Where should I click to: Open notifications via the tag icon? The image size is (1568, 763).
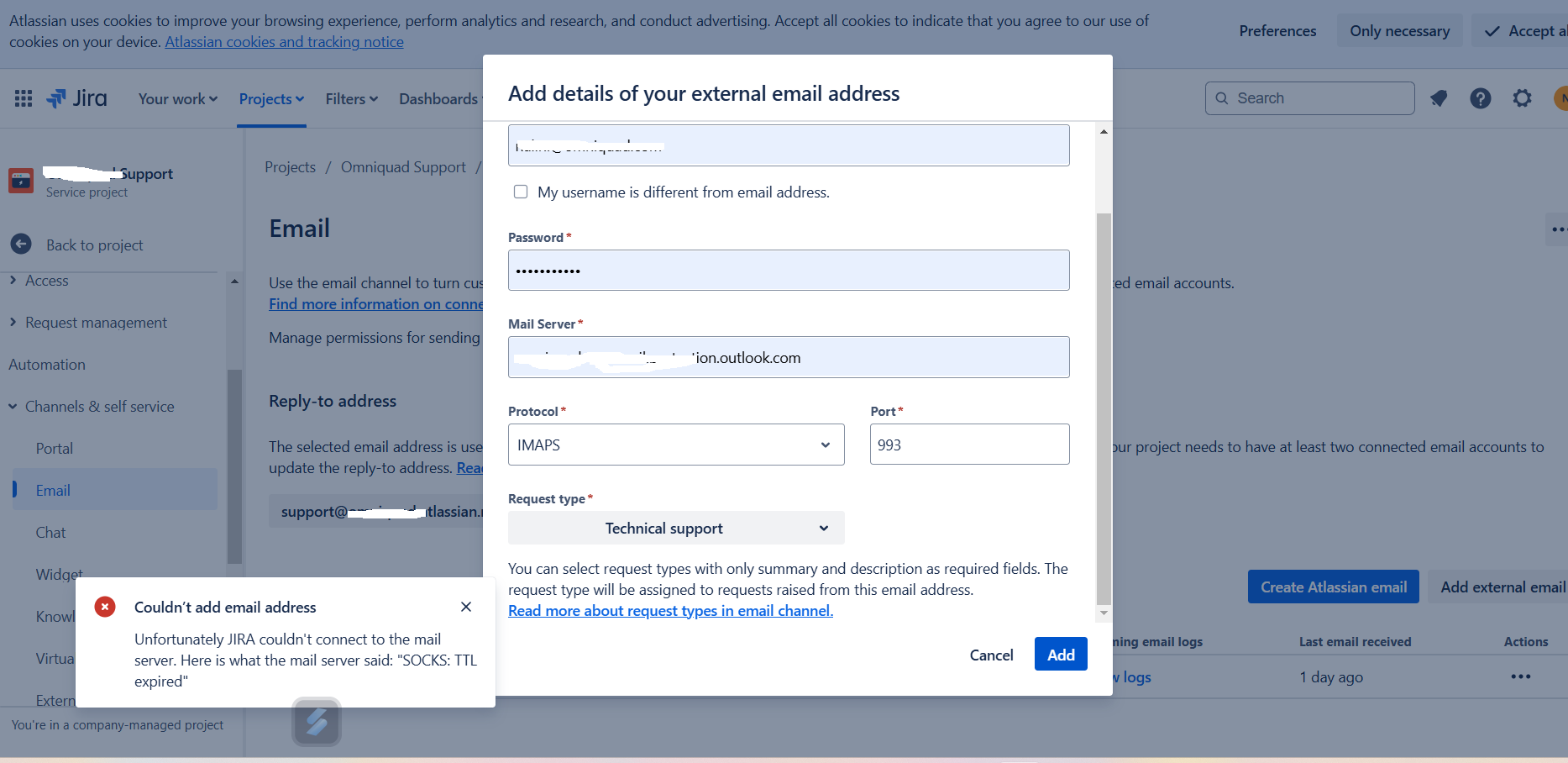1439,98
